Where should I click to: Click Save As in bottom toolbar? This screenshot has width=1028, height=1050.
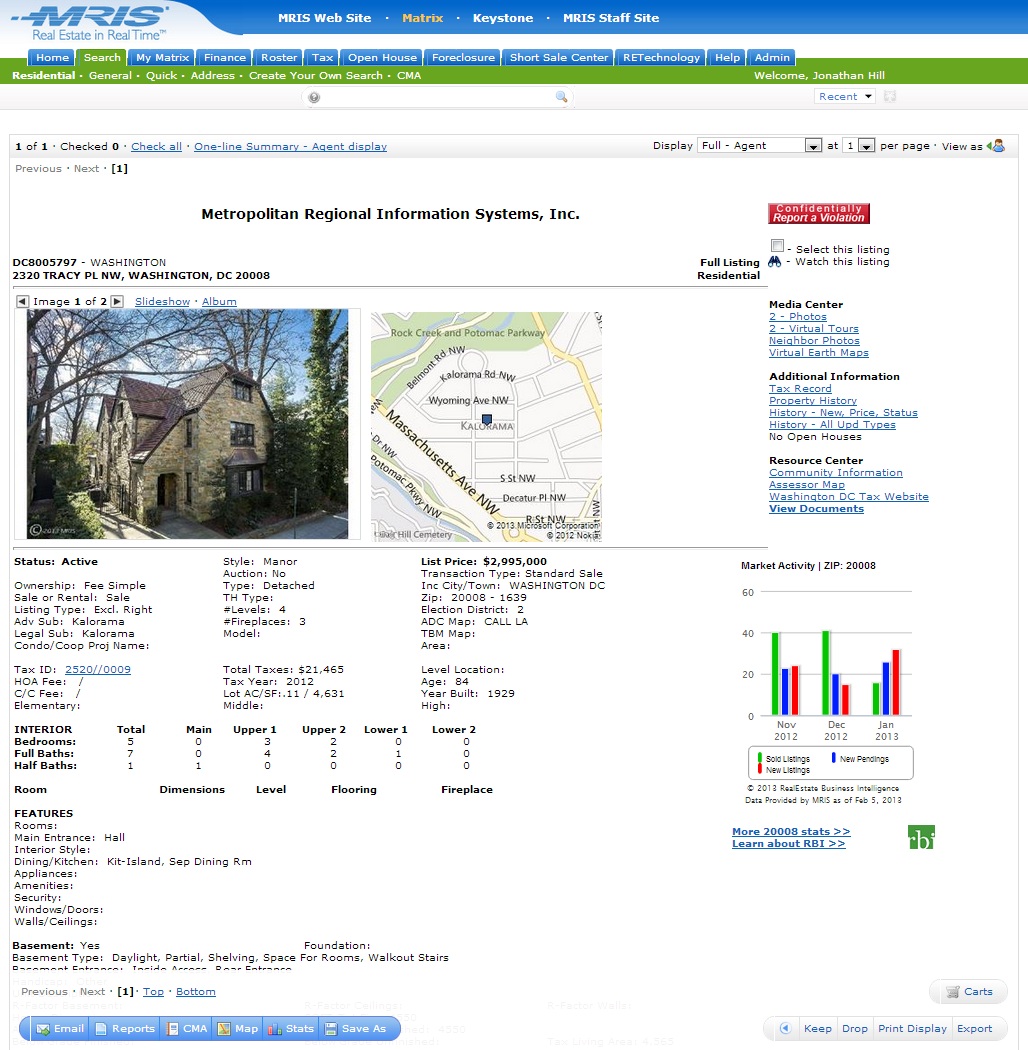[x=356, y=1029]
